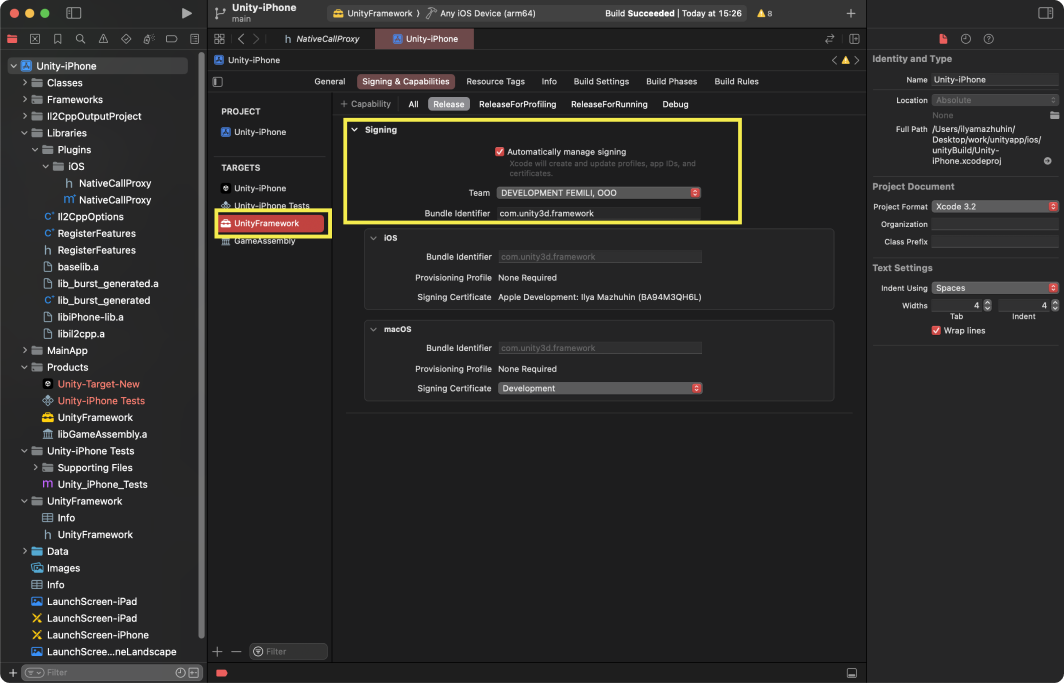Screen dimensions: 1064x683
Task: Open the Quick Help inspector
Action: pos(989,39)
